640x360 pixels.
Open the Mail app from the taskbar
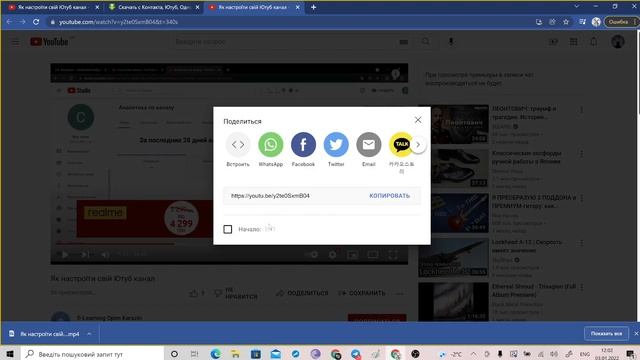276,354
